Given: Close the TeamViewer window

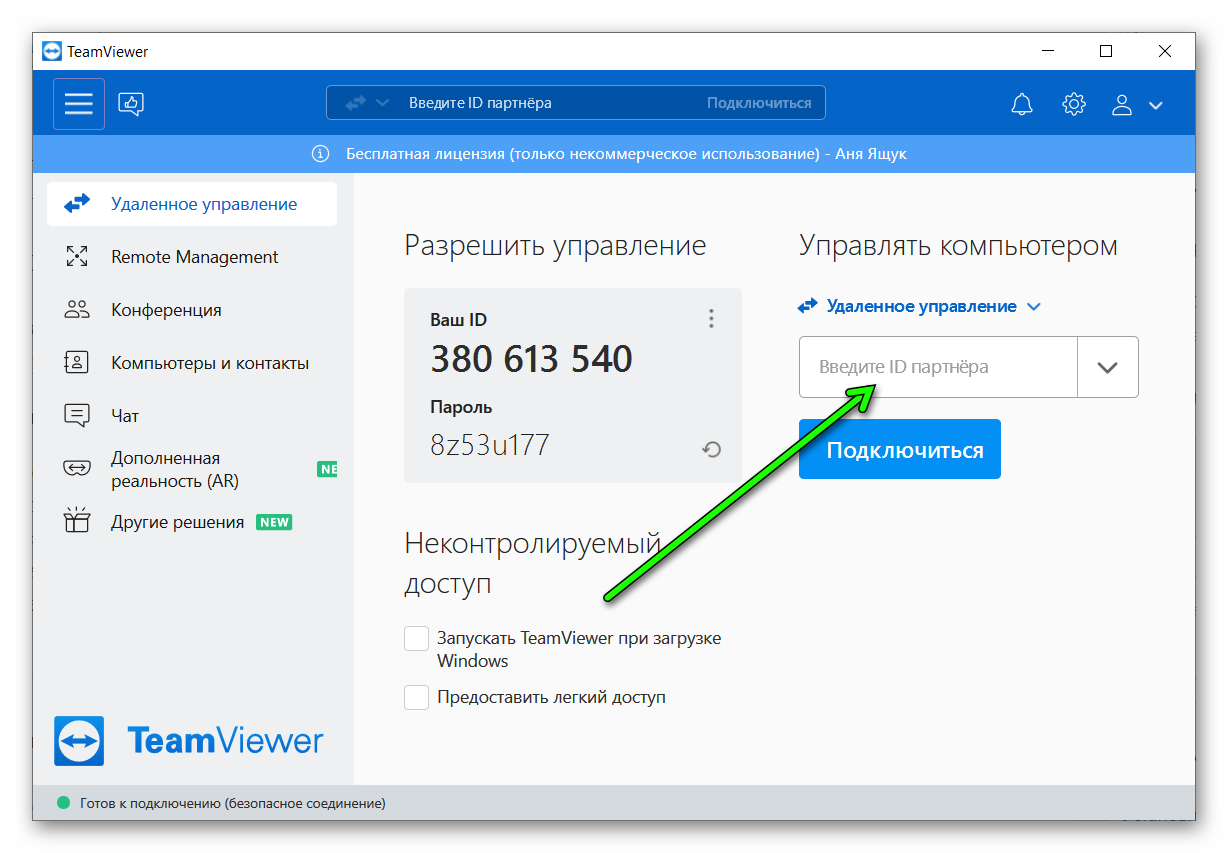Looking at the screenshot, I should (x=1165, y=51).
